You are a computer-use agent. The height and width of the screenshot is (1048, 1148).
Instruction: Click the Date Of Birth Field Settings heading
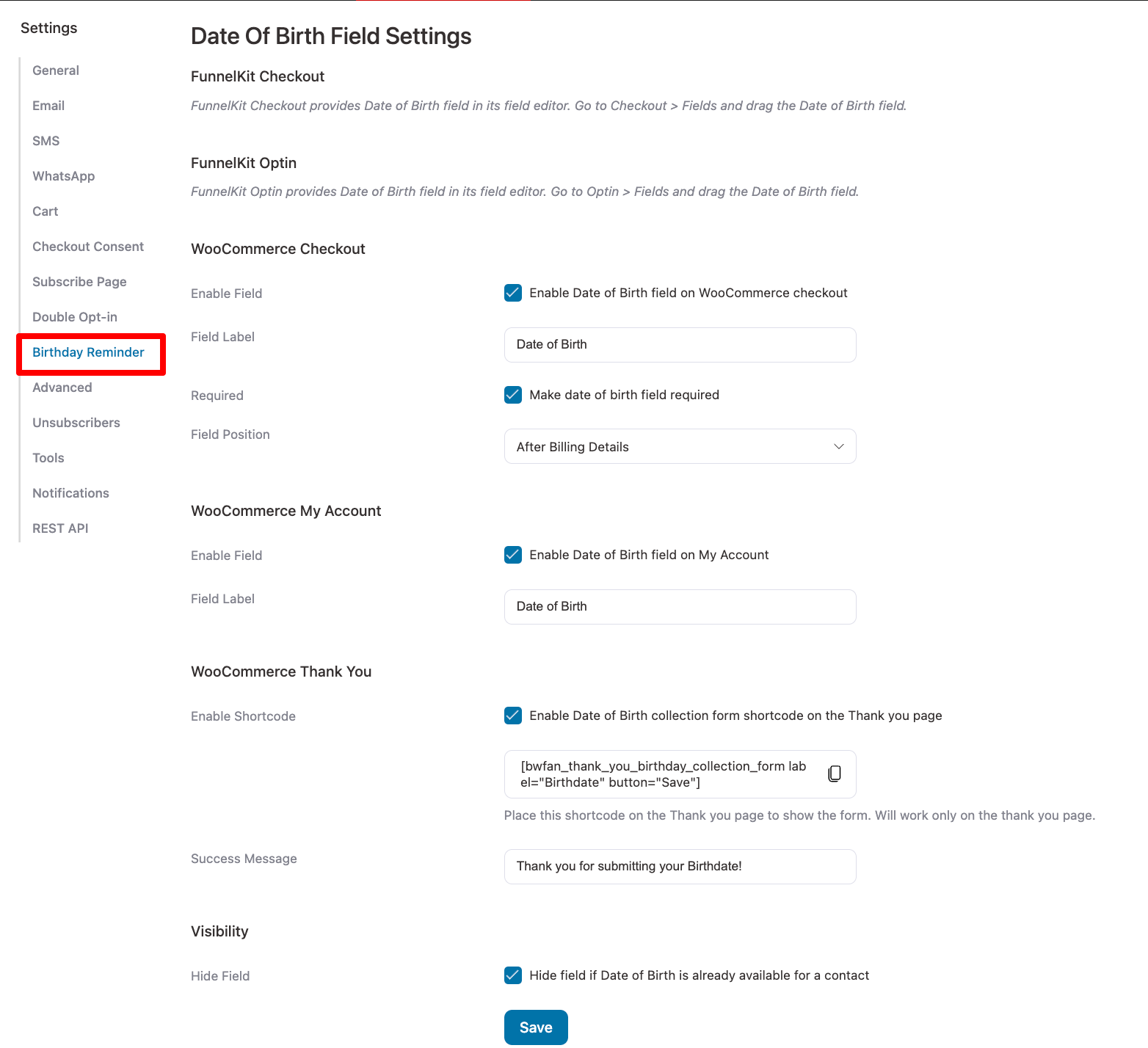[331, 36]
